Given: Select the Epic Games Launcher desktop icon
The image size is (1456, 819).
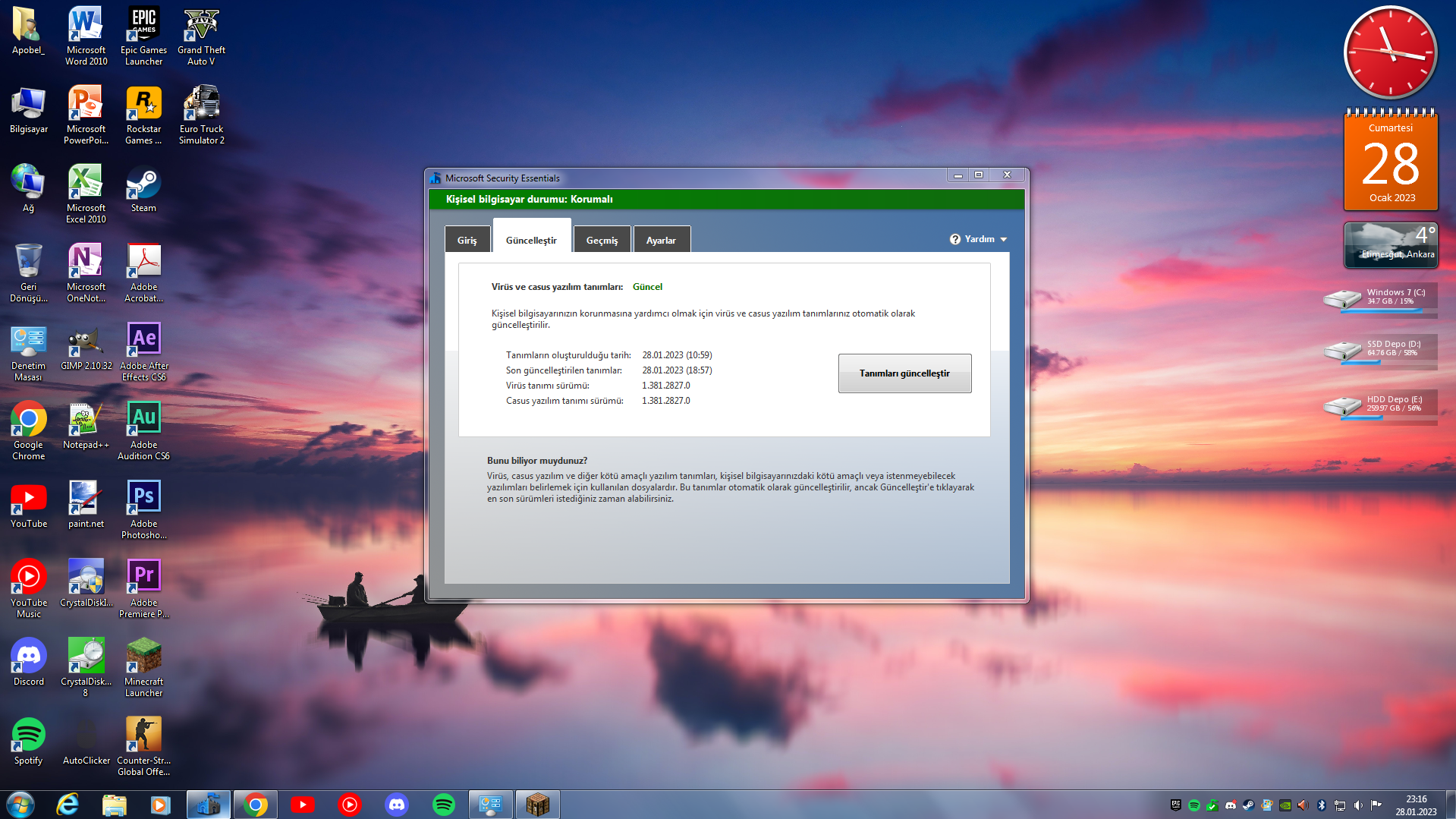Looking at the screenshot, I should click(x=143, y=36).
